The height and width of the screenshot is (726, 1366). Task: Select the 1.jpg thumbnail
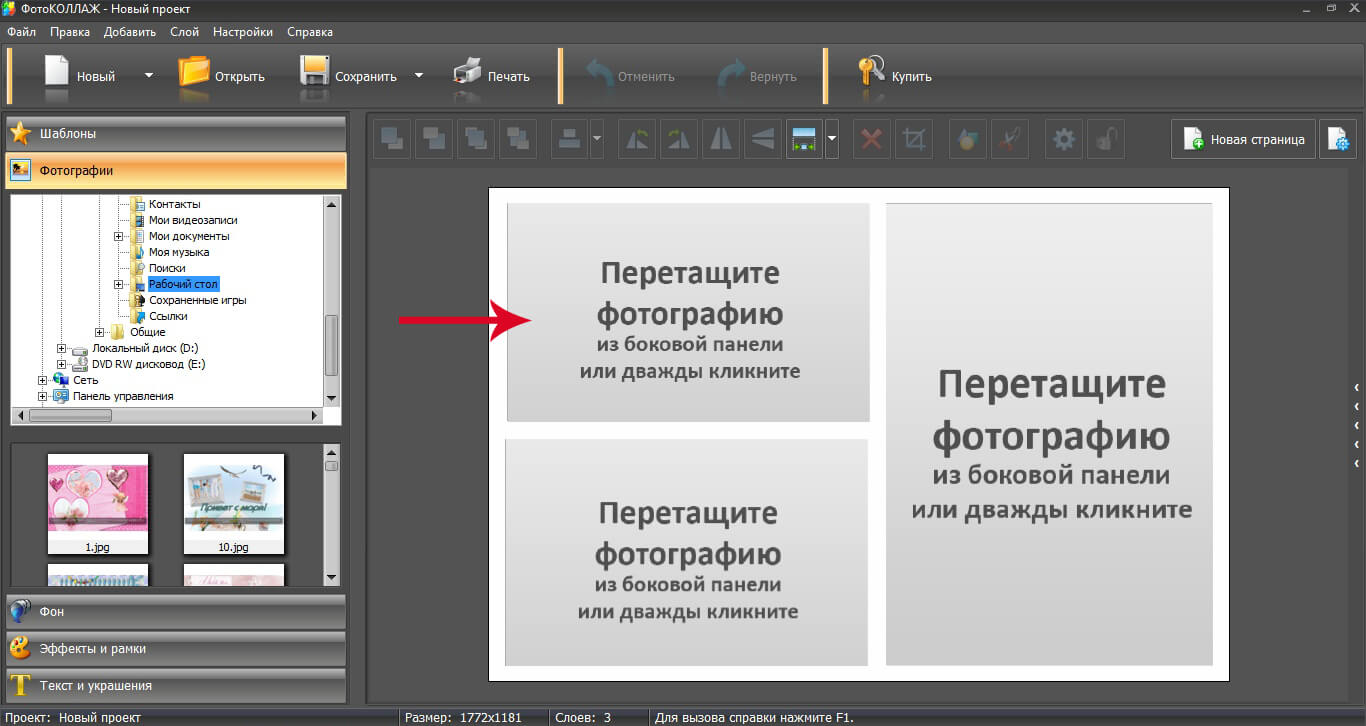pyautogui.click(x=98, y=504)
